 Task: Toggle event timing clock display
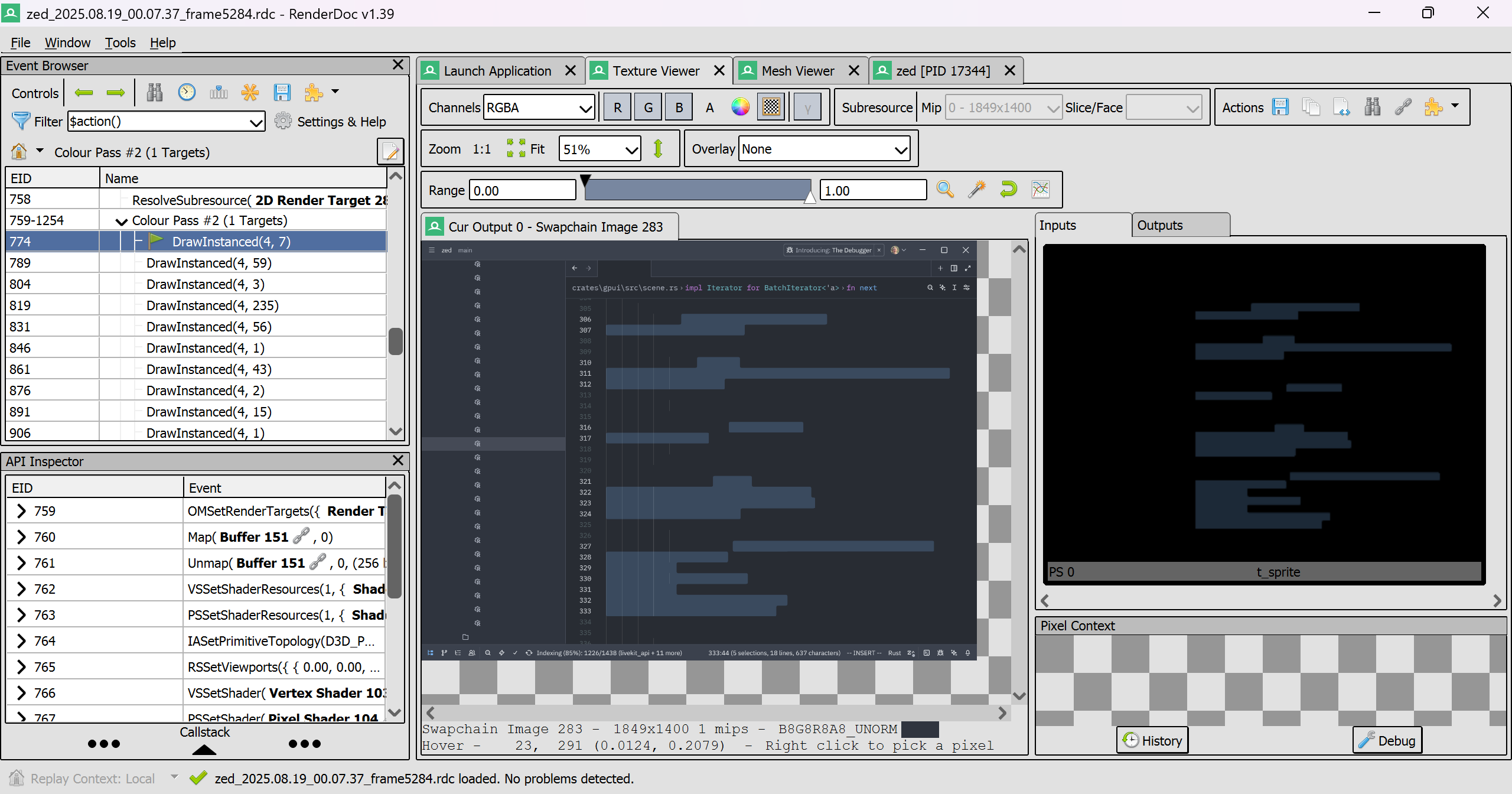coord(187,92)
